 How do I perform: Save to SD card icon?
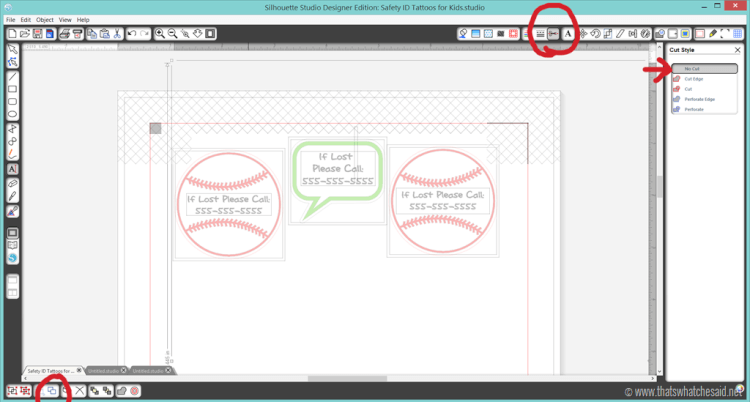click(x=49, y=34)
